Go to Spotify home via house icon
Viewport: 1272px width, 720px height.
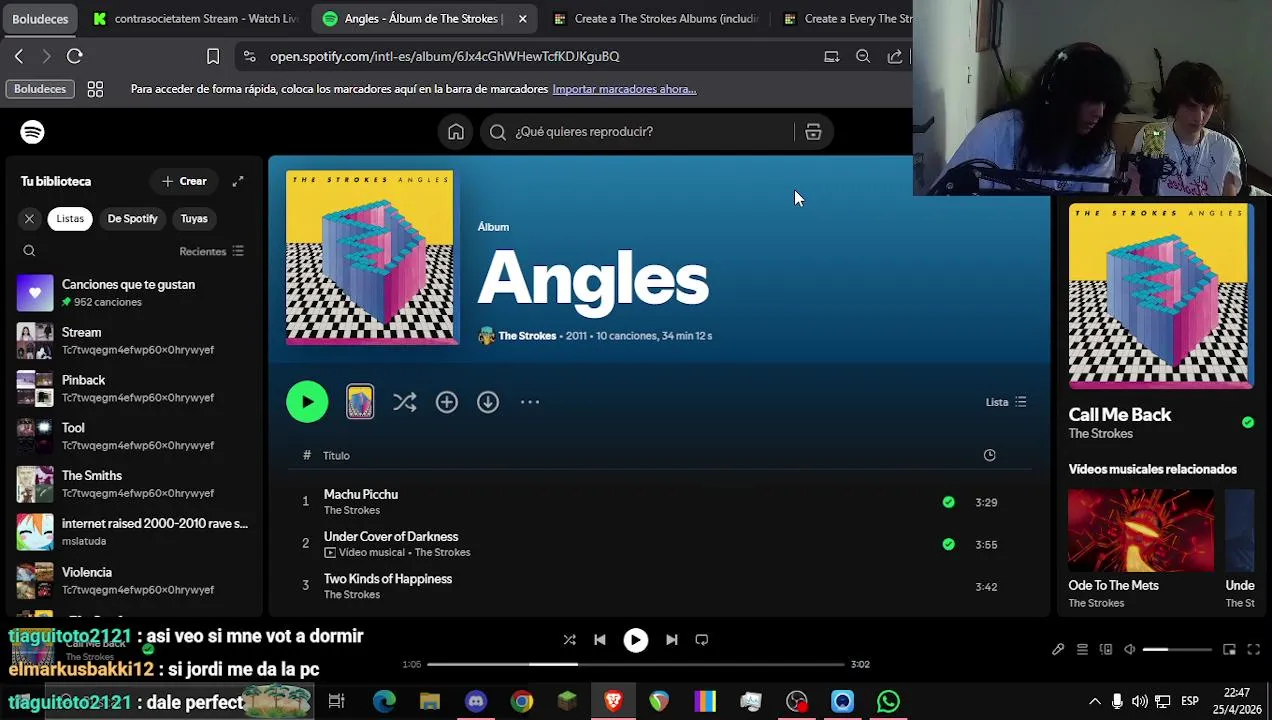(x=456, y=132)
